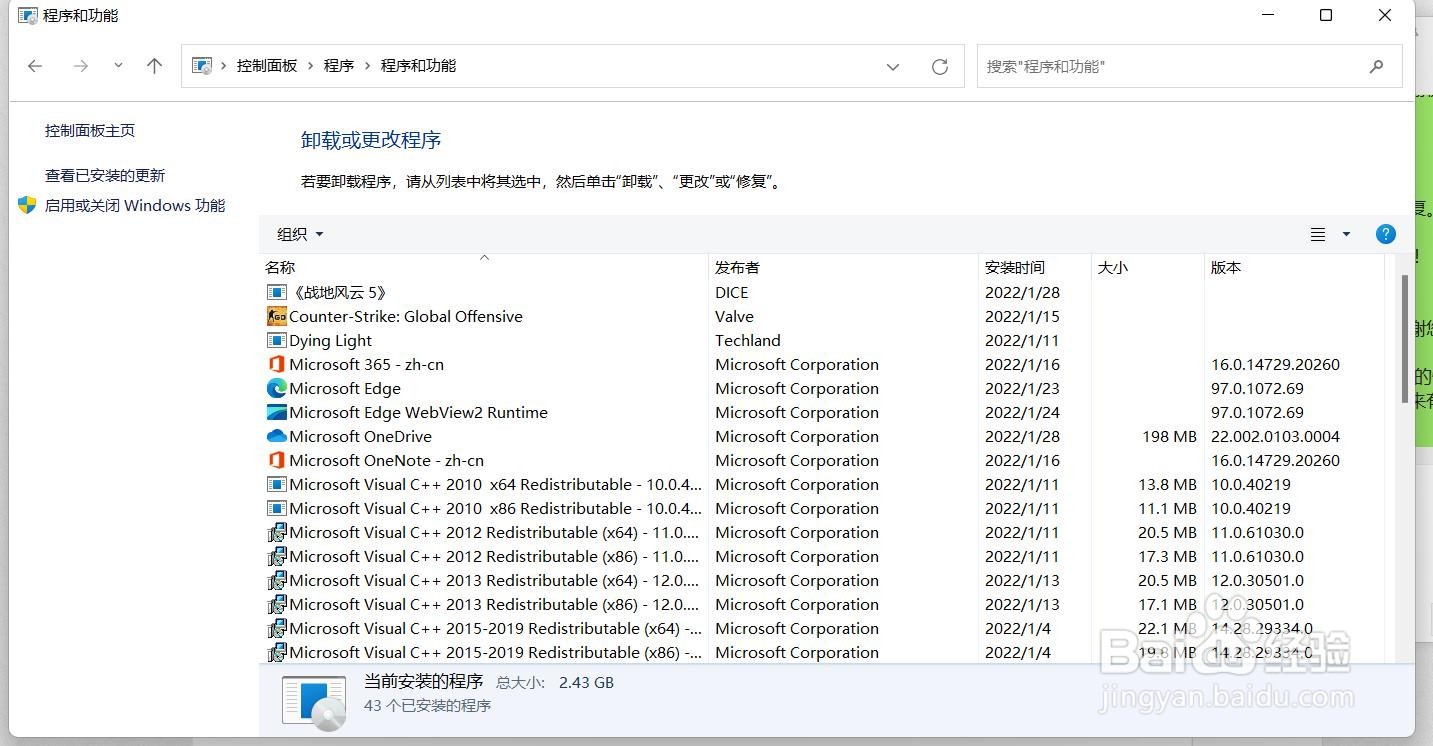Open the 组织 dropdown menu
Image resolution: width=1433 pixels, height=746 pixels.
coord(300,234)
